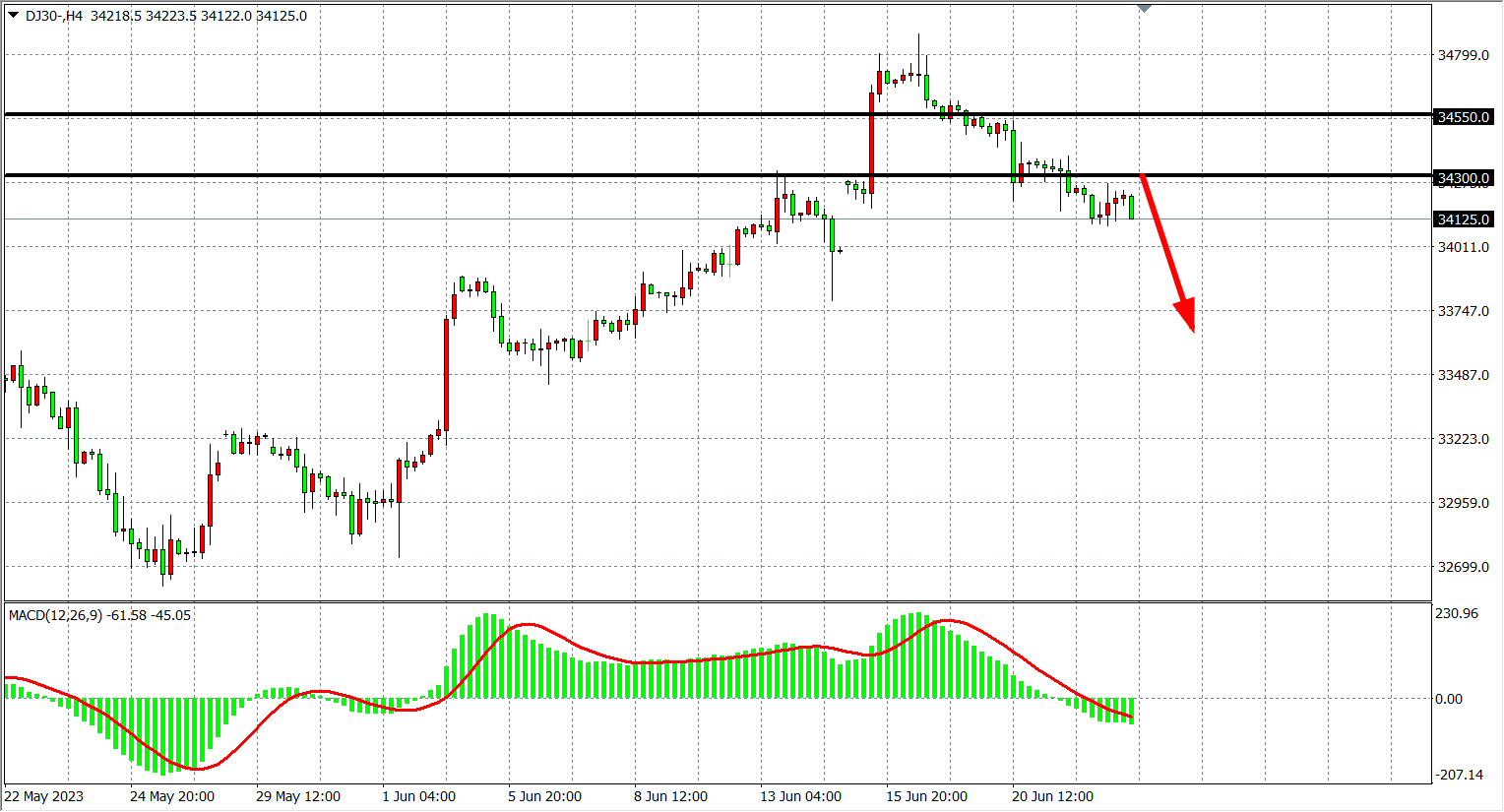
Task: Click the 34799.0 price scale value
Action: pos(1464,55)
